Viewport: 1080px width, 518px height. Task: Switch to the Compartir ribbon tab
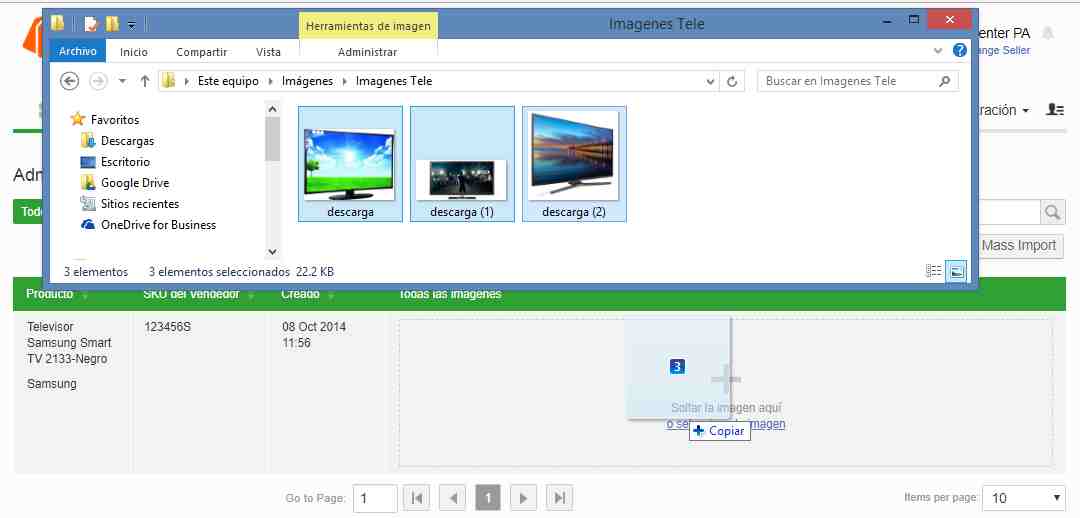coord(202,52)
